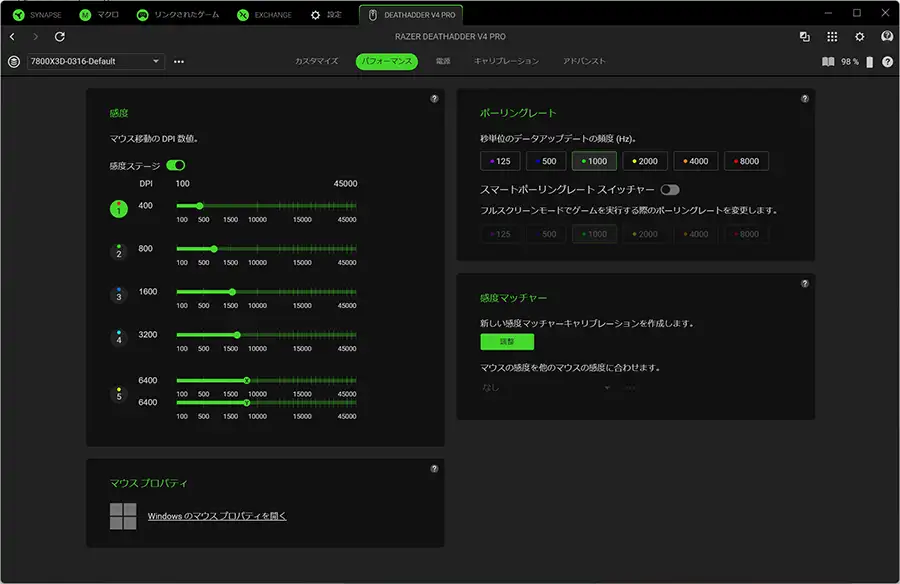Toggle the 感度ステージ switch

176,165
